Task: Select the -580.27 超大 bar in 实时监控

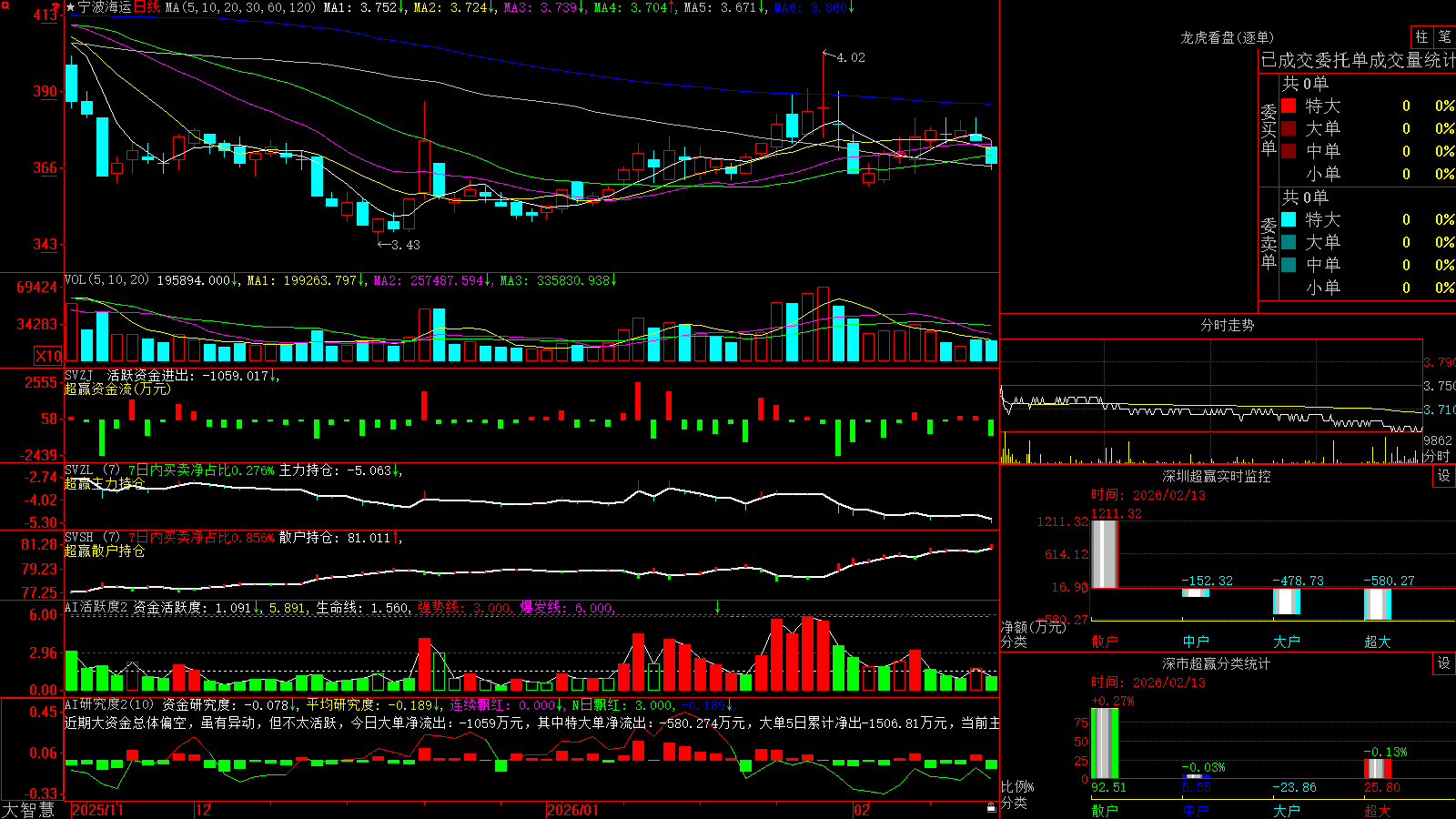Action: point(1377,604)
